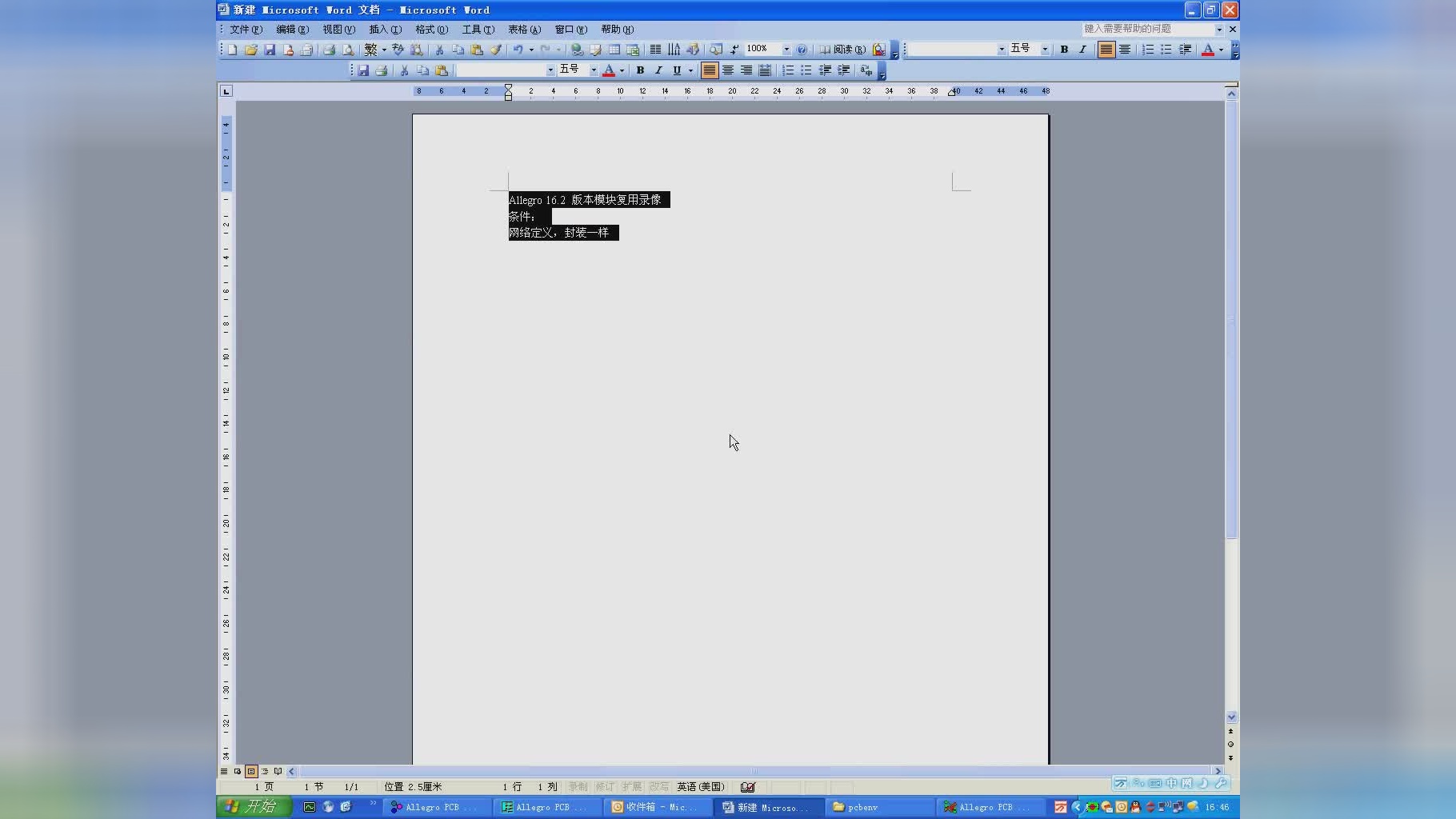Open the 插入(I) menu

point(385,30)
